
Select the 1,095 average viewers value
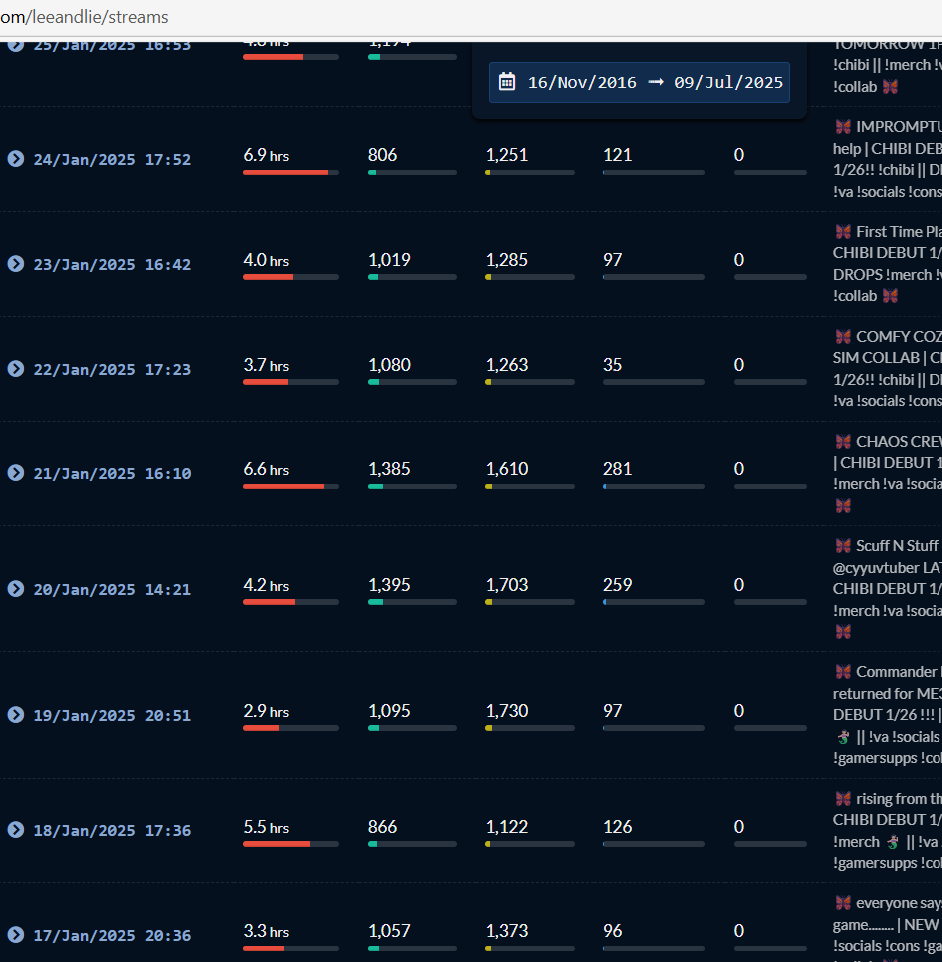pyautogui.click(x=390, y=710)
